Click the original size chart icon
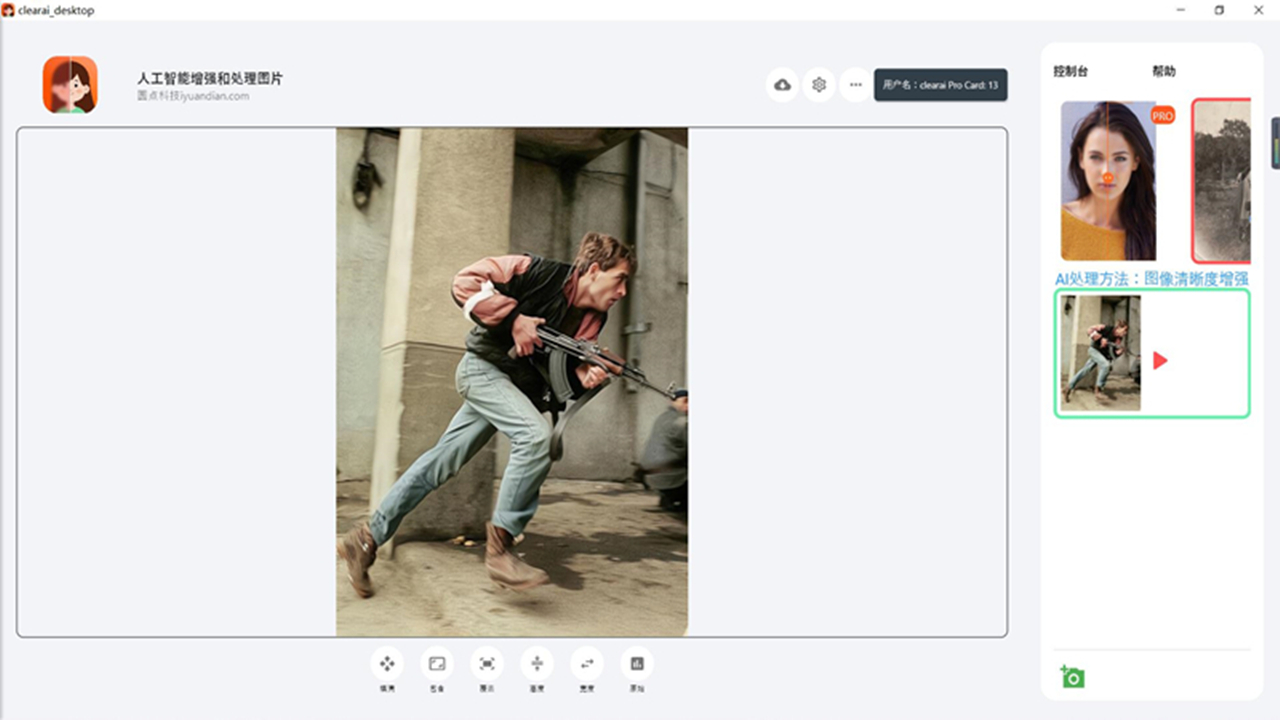This screenshot has width=1280, height=720. (637, 663)
